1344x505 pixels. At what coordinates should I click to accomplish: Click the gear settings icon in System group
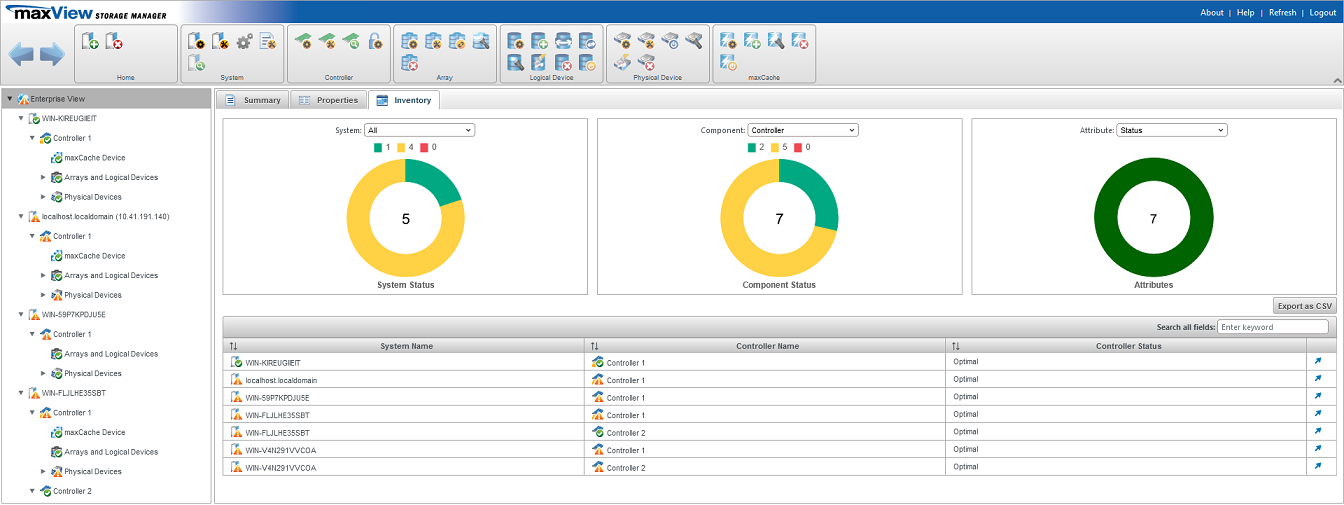(x=244, y=42)
